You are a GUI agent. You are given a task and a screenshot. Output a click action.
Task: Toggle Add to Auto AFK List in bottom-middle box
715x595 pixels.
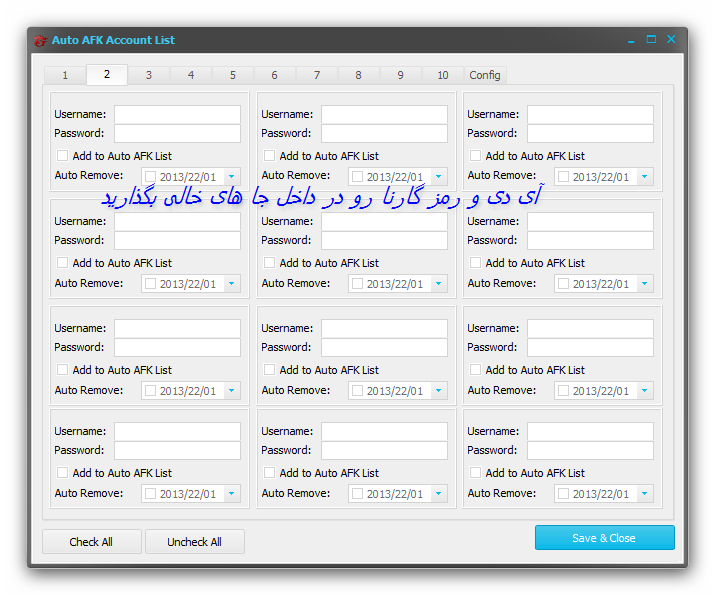pyautogui.click(x=269, y=473)
